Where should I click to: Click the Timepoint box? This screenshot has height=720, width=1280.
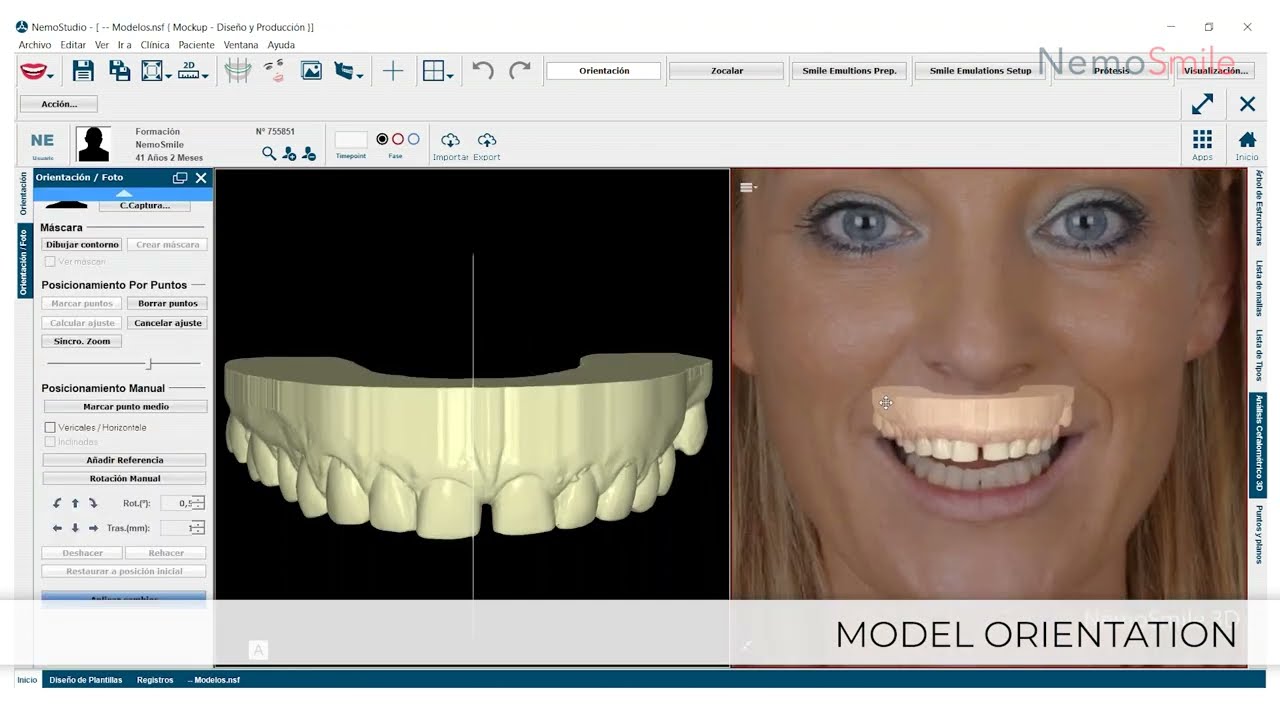coord(351,140)
